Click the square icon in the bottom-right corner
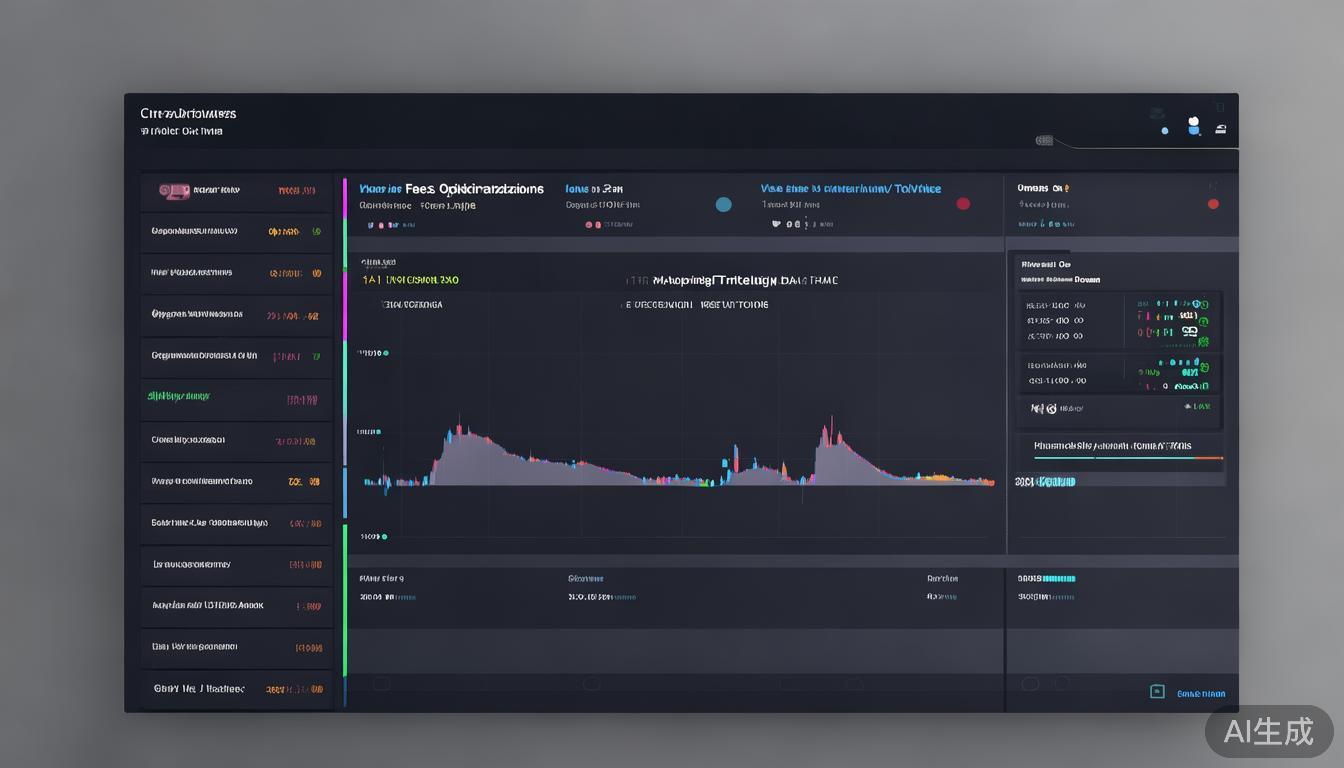 tap(1157, 691)
